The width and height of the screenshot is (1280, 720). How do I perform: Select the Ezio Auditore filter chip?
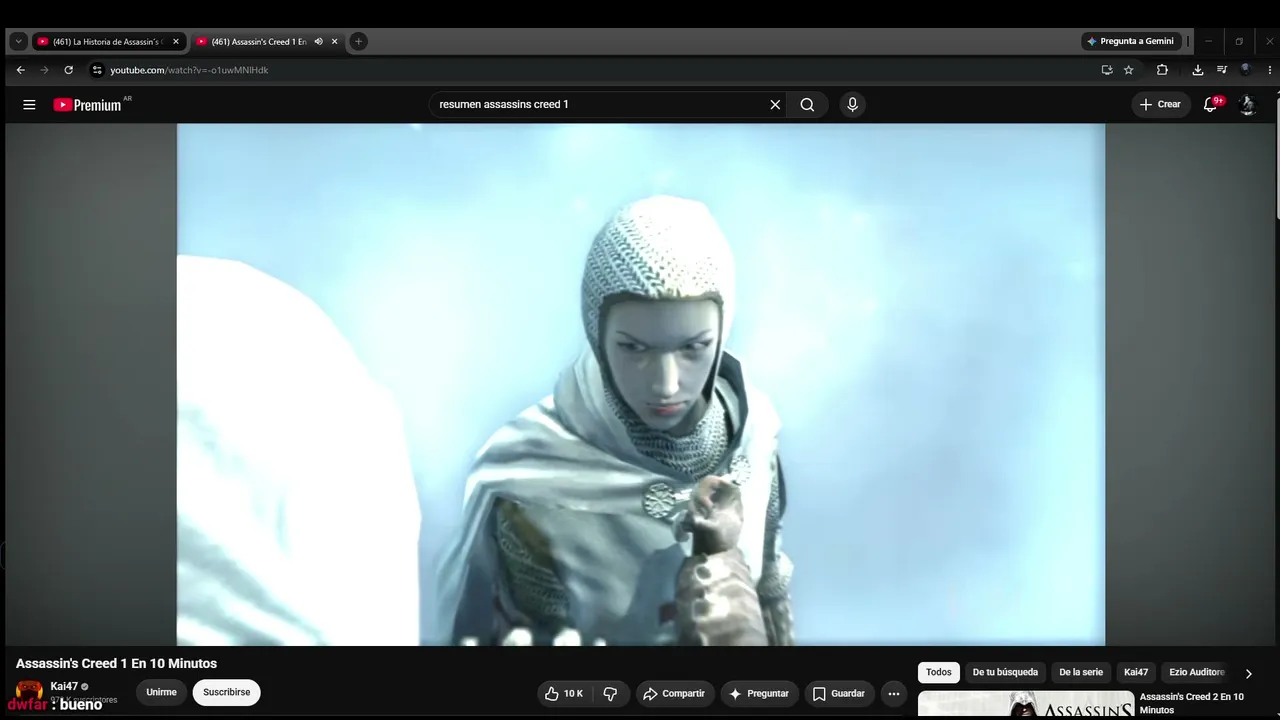[x=1196, y=672]
